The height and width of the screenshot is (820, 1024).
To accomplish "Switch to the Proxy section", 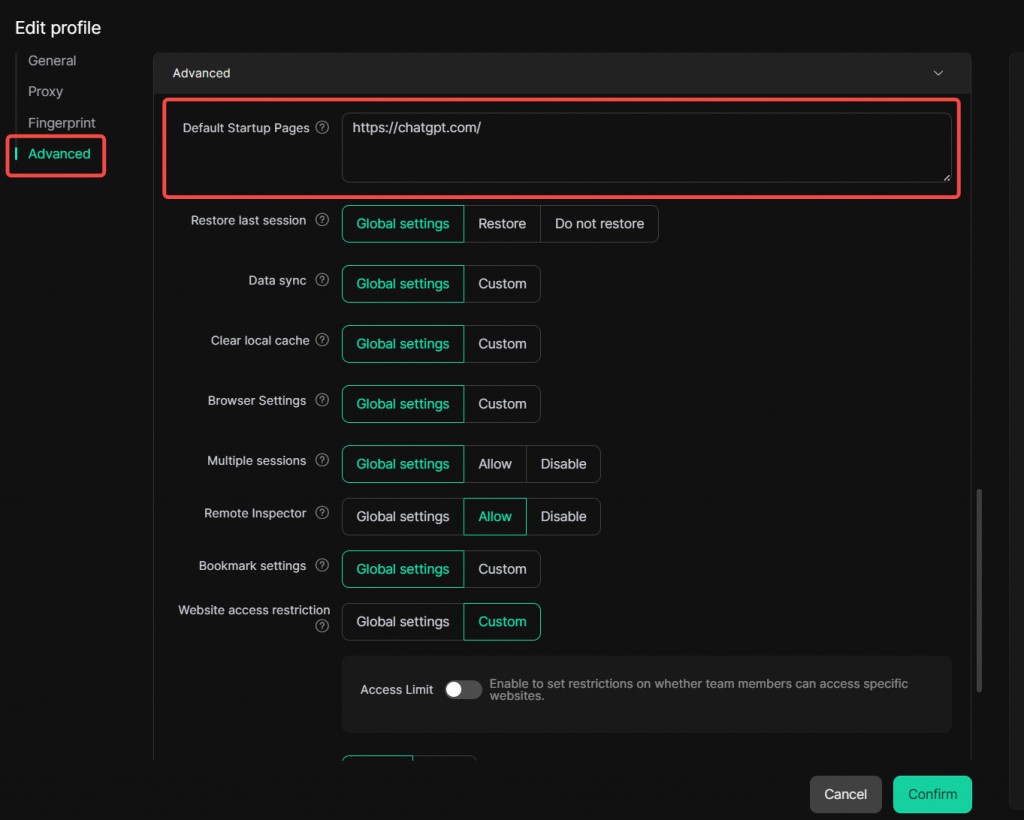I will click(45, 91).
